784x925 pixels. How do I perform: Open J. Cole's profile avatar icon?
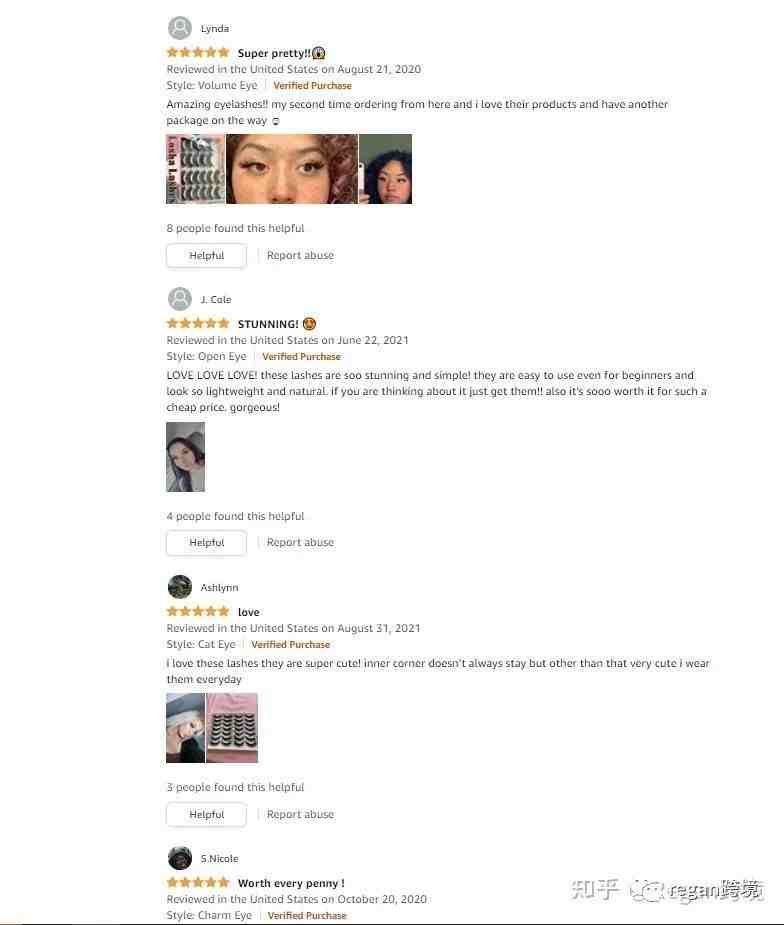coord(180,299)
